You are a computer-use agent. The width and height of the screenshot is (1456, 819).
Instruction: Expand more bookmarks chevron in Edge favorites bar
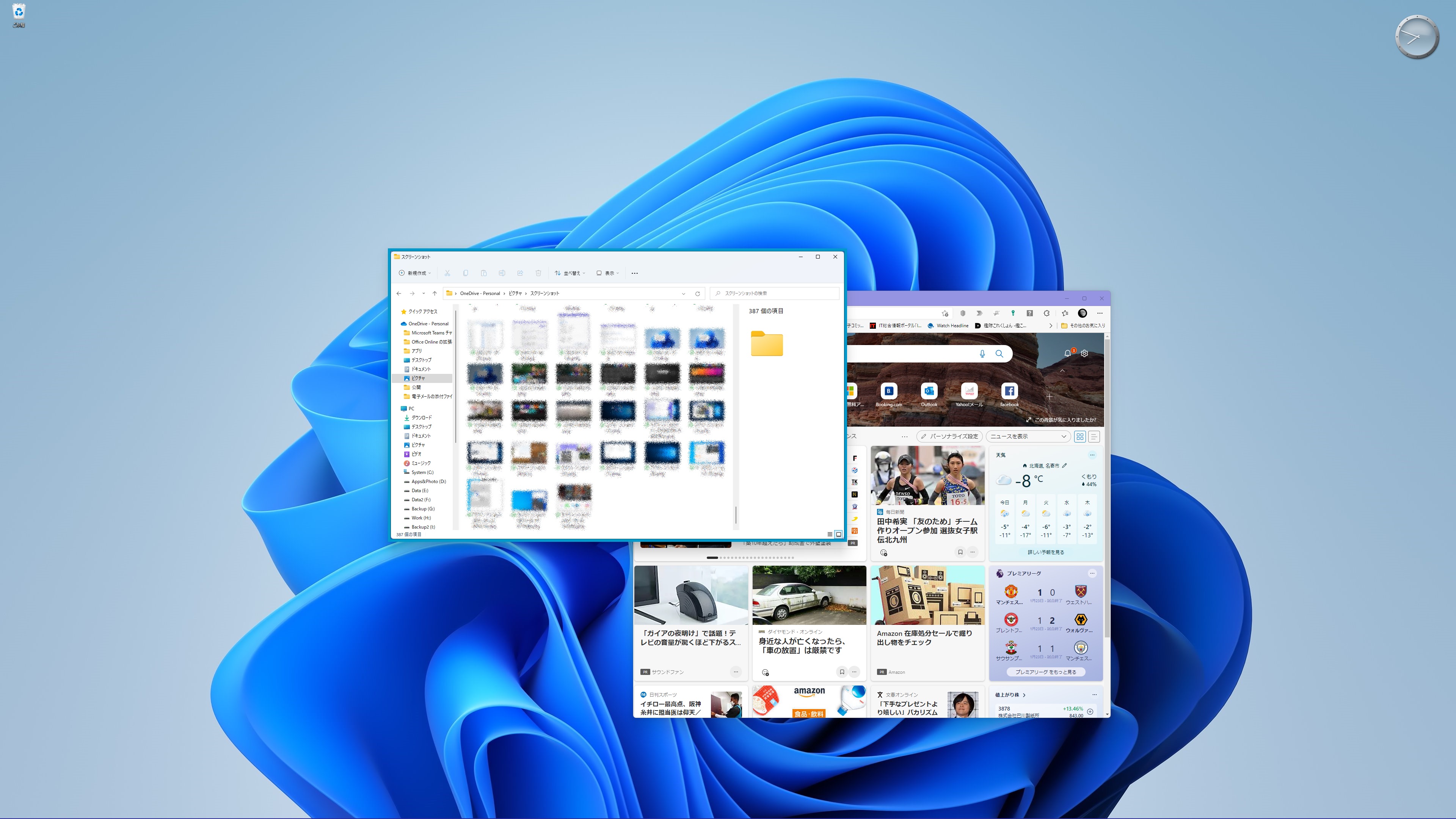(1051, 326)
